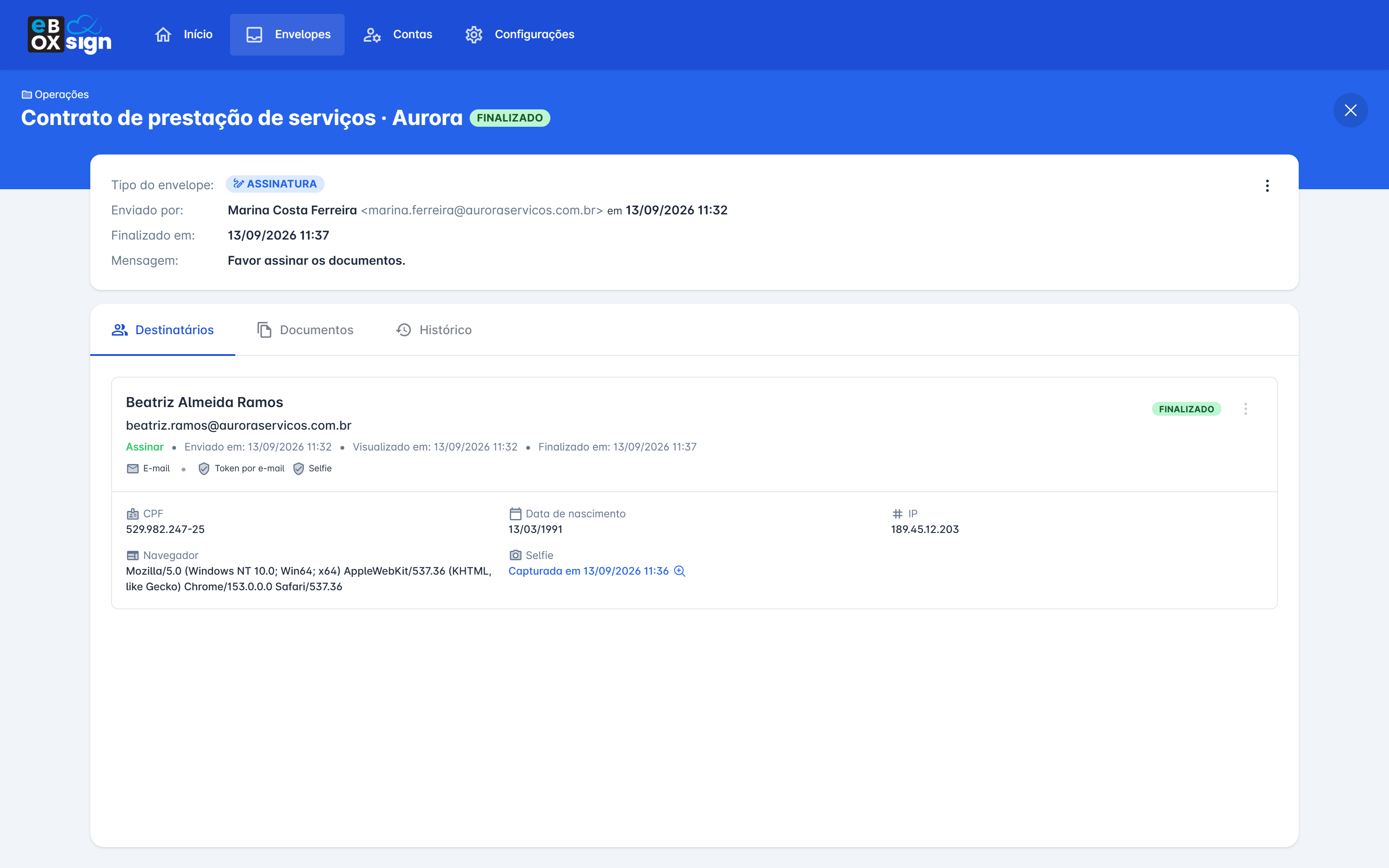Click the ASSINATURA envelope type badge
The height and width of the screenshot is (868, 1389).
[x=275, y=184]
